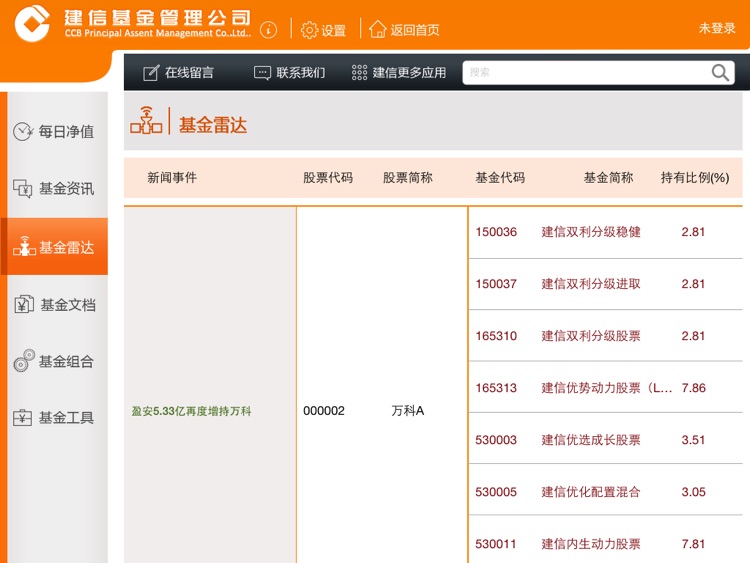Click the 新闻事件 column header
Viewport: 750px width, 563px height.
pyautogui.click(x=172, y=178)
